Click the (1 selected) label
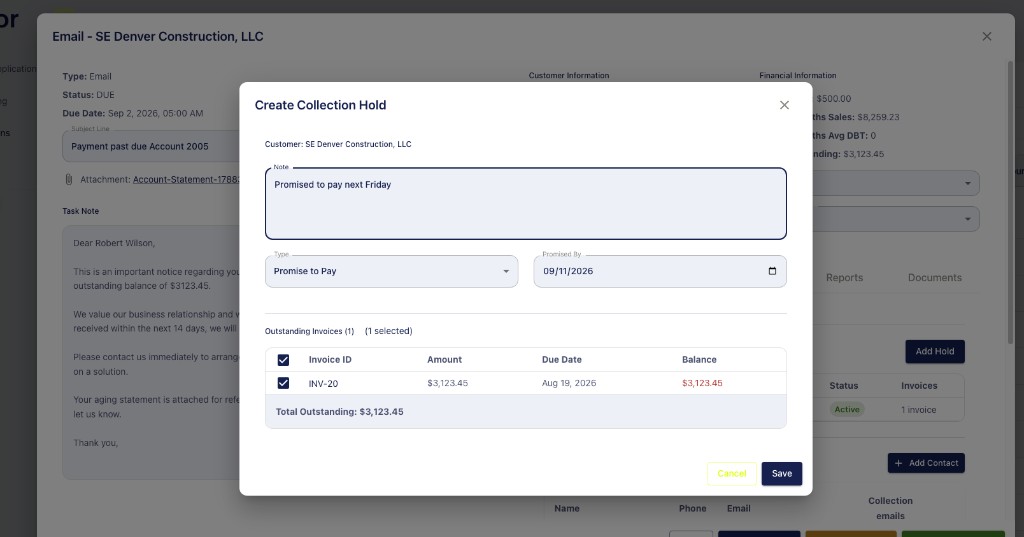Screen dimensions: 1024x537 pyautogui.click(x=389, y=331)
